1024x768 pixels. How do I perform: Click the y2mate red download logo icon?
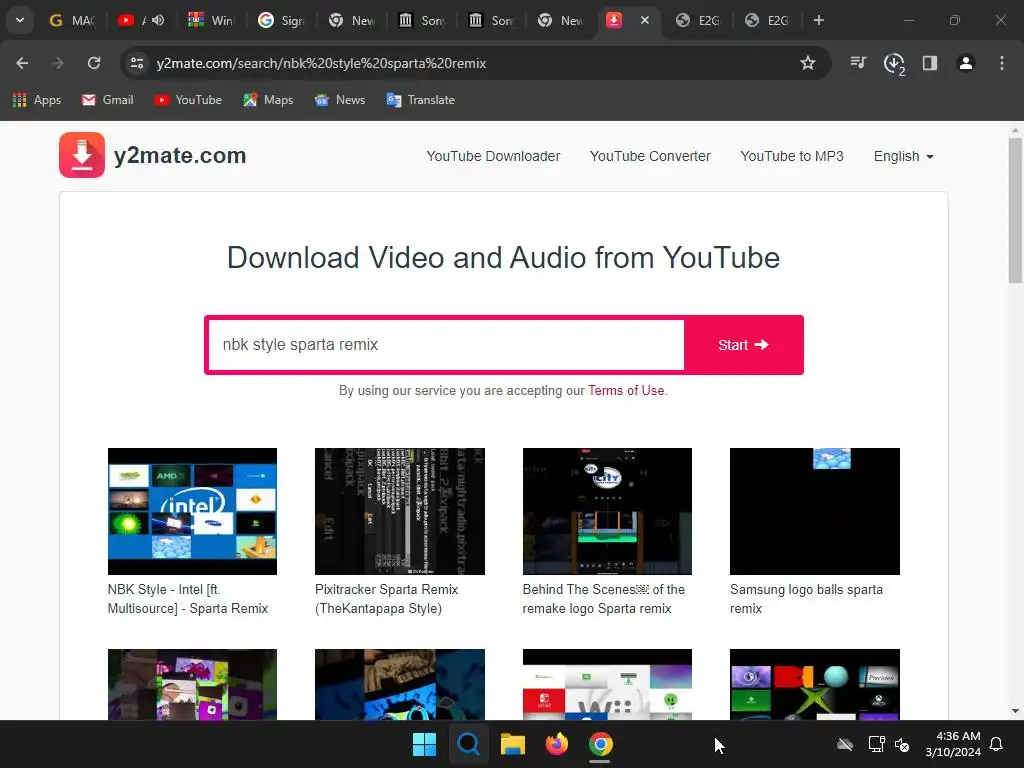point(82,155)
